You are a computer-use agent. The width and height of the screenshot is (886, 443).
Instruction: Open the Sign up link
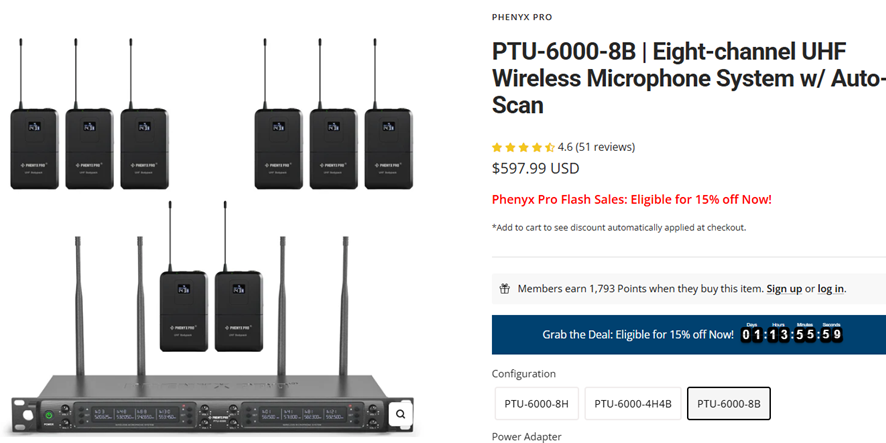coord(784,289)
